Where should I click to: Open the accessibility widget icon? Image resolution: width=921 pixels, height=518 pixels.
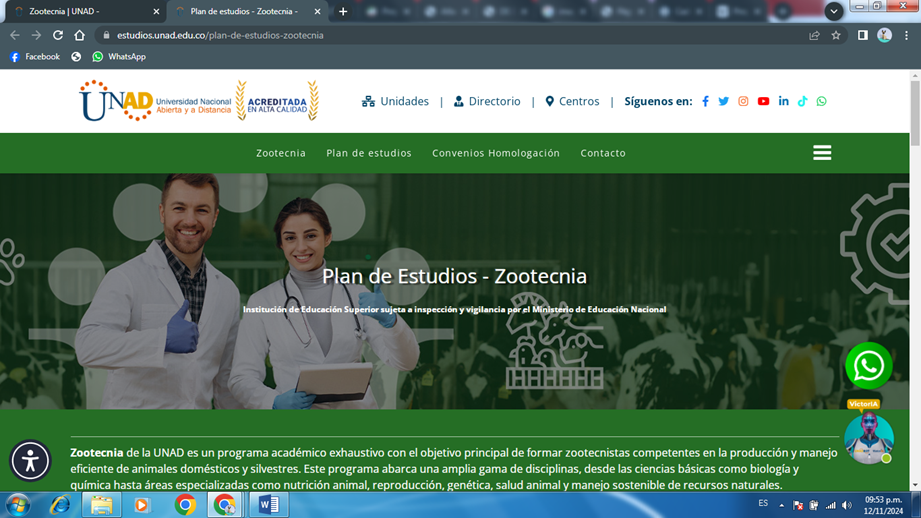[30, 460]
